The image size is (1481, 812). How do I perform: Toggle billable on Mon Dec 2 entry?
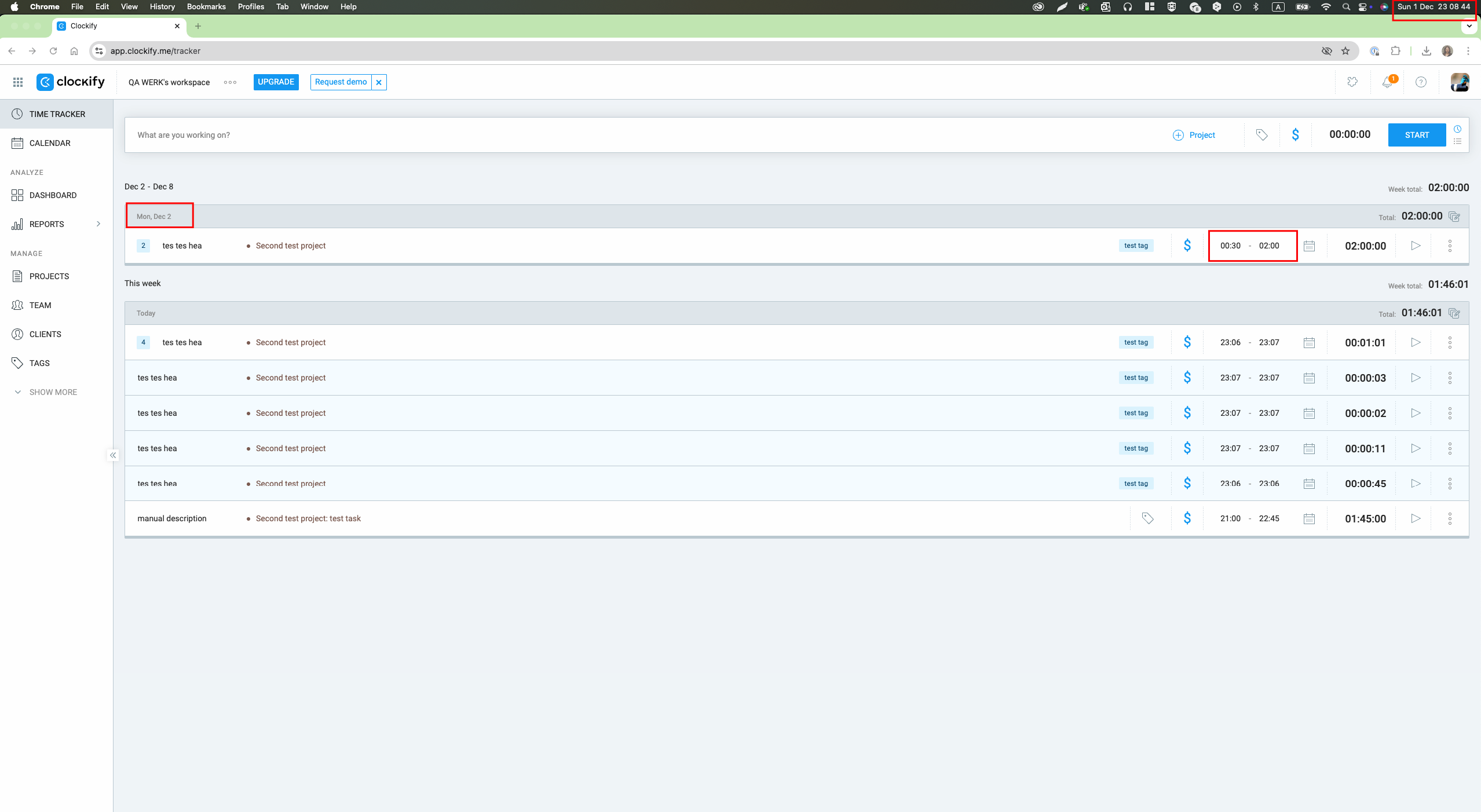1187,246
